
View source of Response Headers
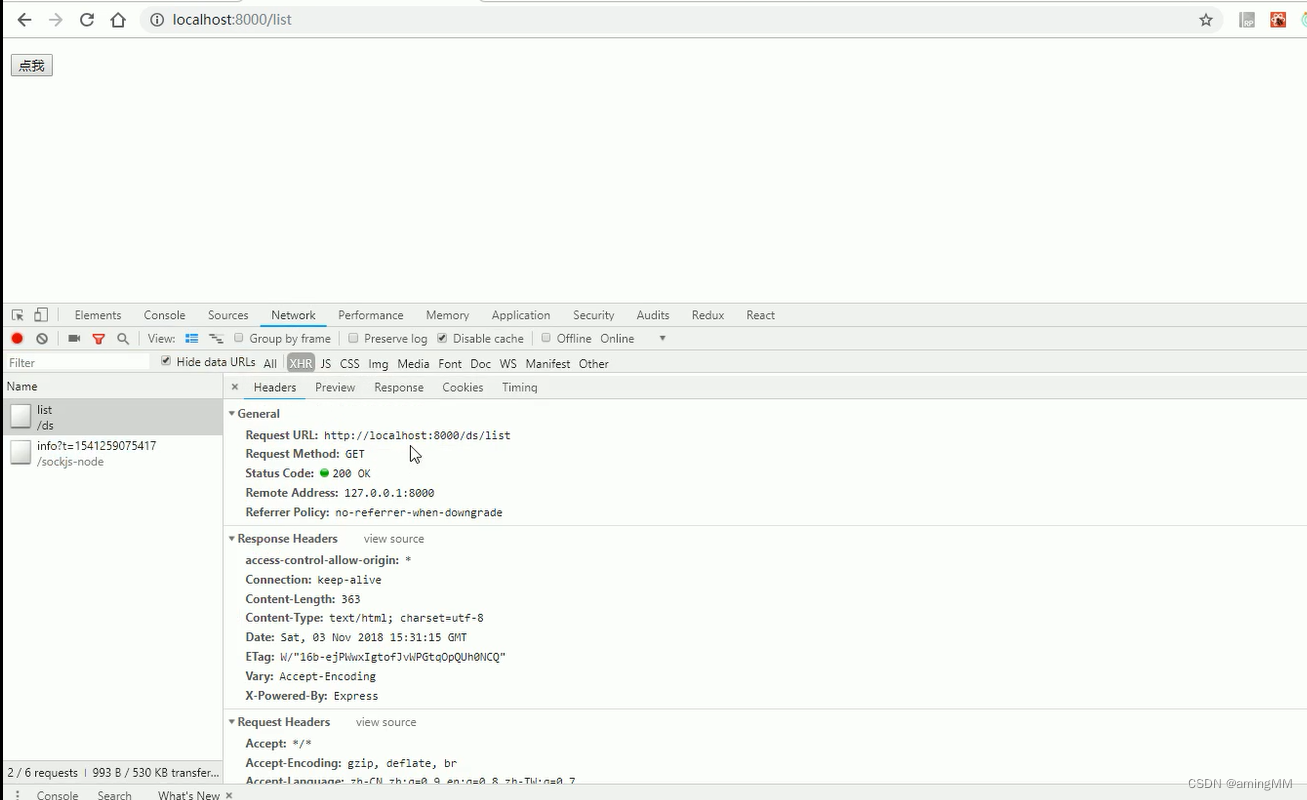(394, 539)
